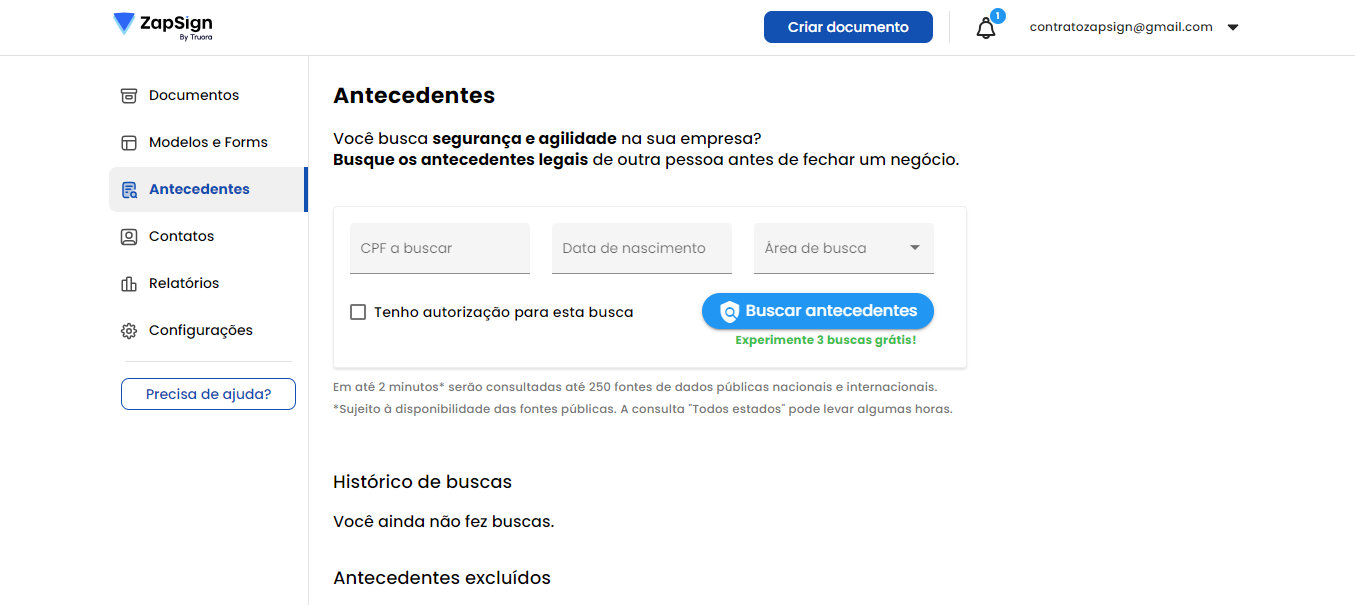Check the Tenho autorização para esta busca box
Image resolution: width=1355 pixels, height=605 pixels.
(358, 312)
